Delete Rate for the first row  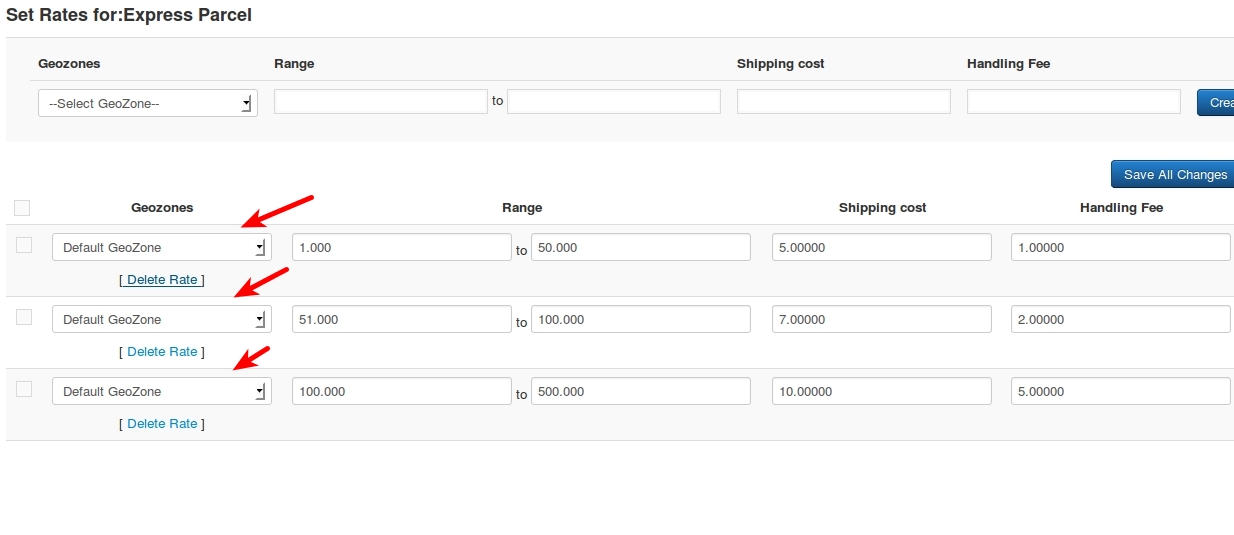point(162,280)
